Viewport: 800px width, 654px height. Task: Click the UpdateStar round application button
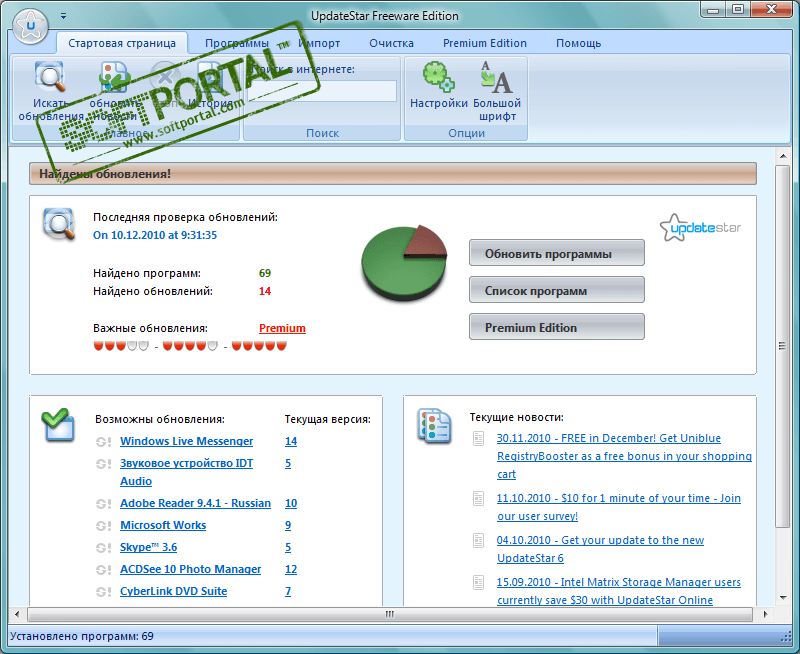point(31,26)
